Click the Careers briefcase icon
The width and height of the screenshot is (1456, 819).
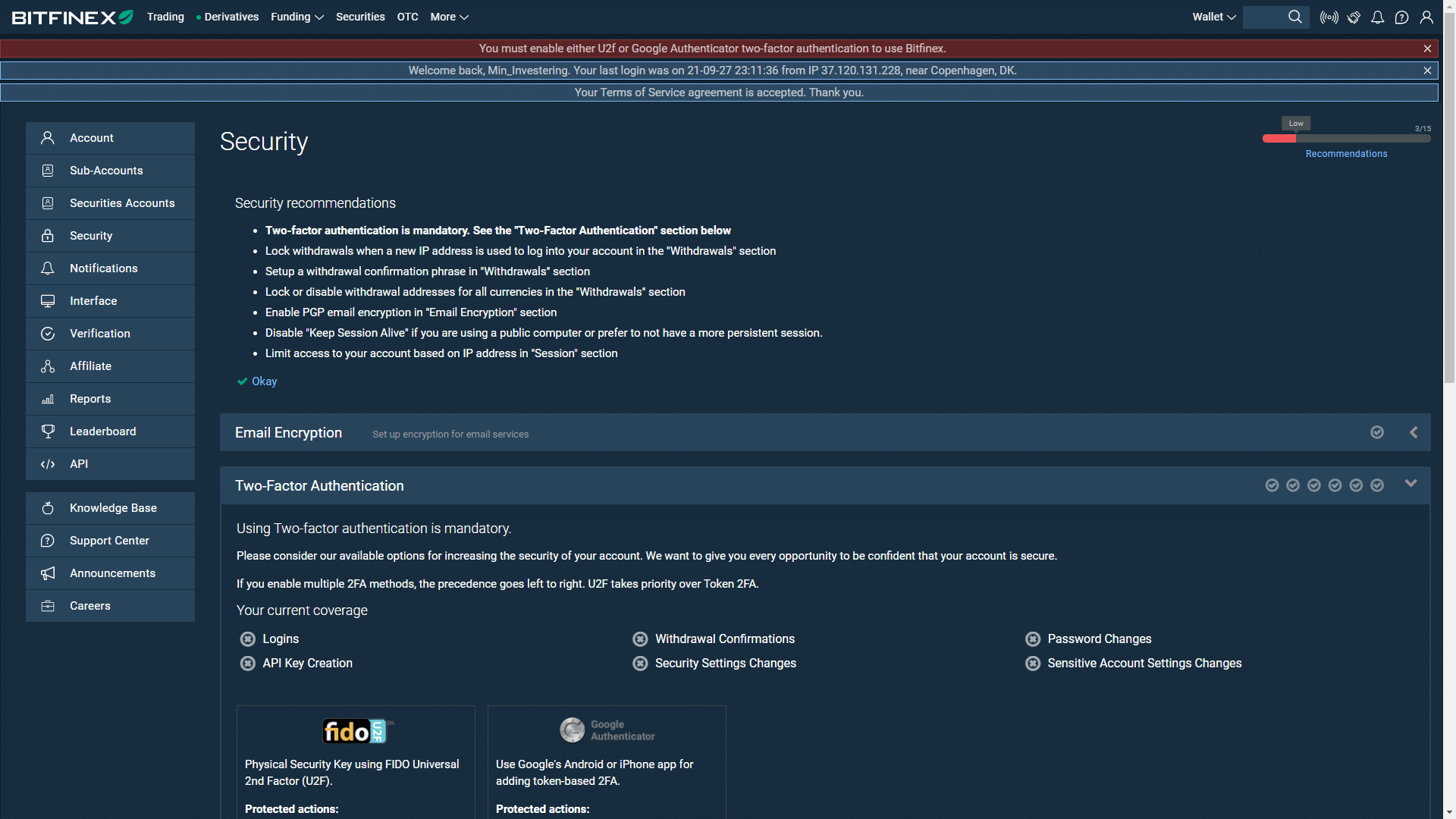(x=48, y=606)
